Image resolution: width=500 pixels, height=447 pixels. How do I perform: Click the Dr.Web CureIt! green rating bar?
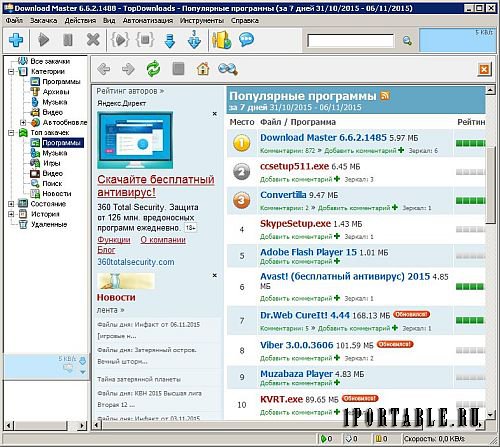470,320
